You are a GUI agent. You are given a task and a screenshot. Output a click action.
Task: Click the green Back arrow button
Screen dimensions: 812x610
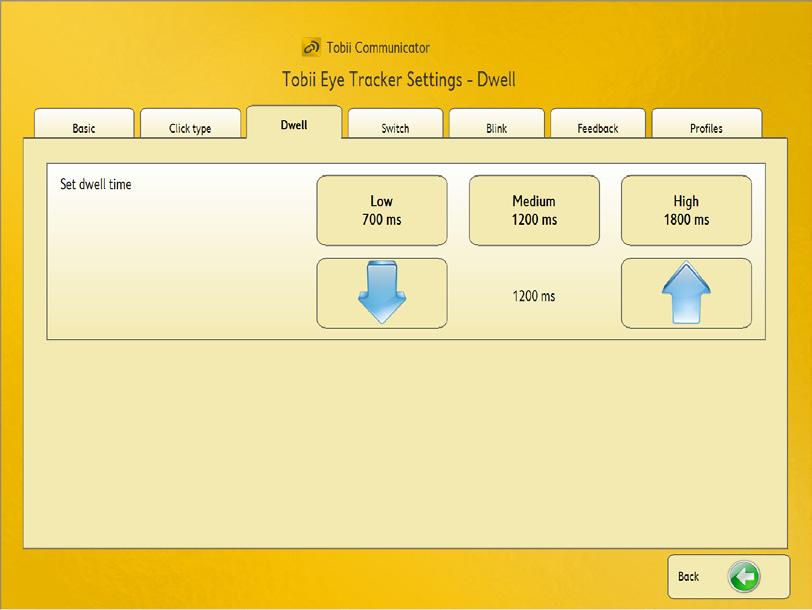coord(729,576)
